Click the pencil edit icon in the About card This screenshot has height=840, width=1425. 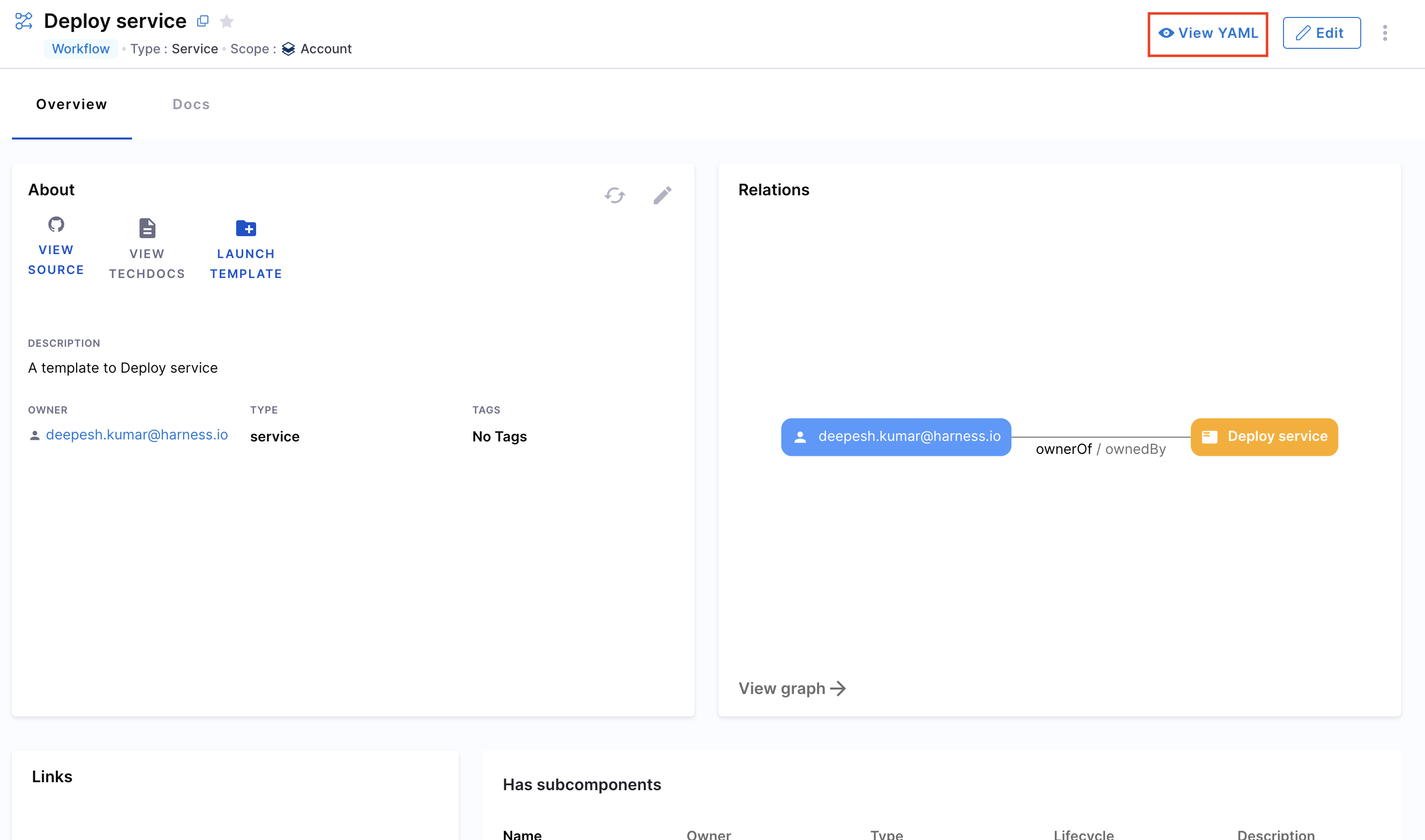click(662, 195)
